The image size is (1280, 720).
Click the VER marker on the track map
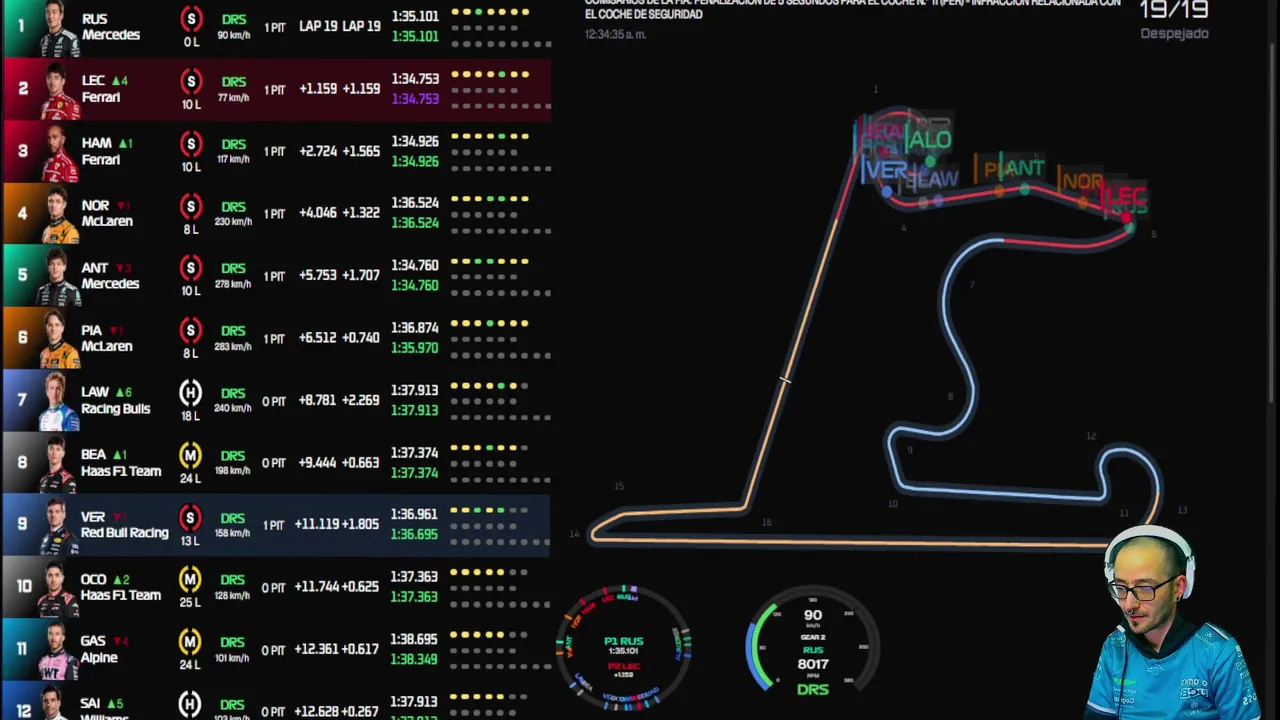tap(886, 171)
